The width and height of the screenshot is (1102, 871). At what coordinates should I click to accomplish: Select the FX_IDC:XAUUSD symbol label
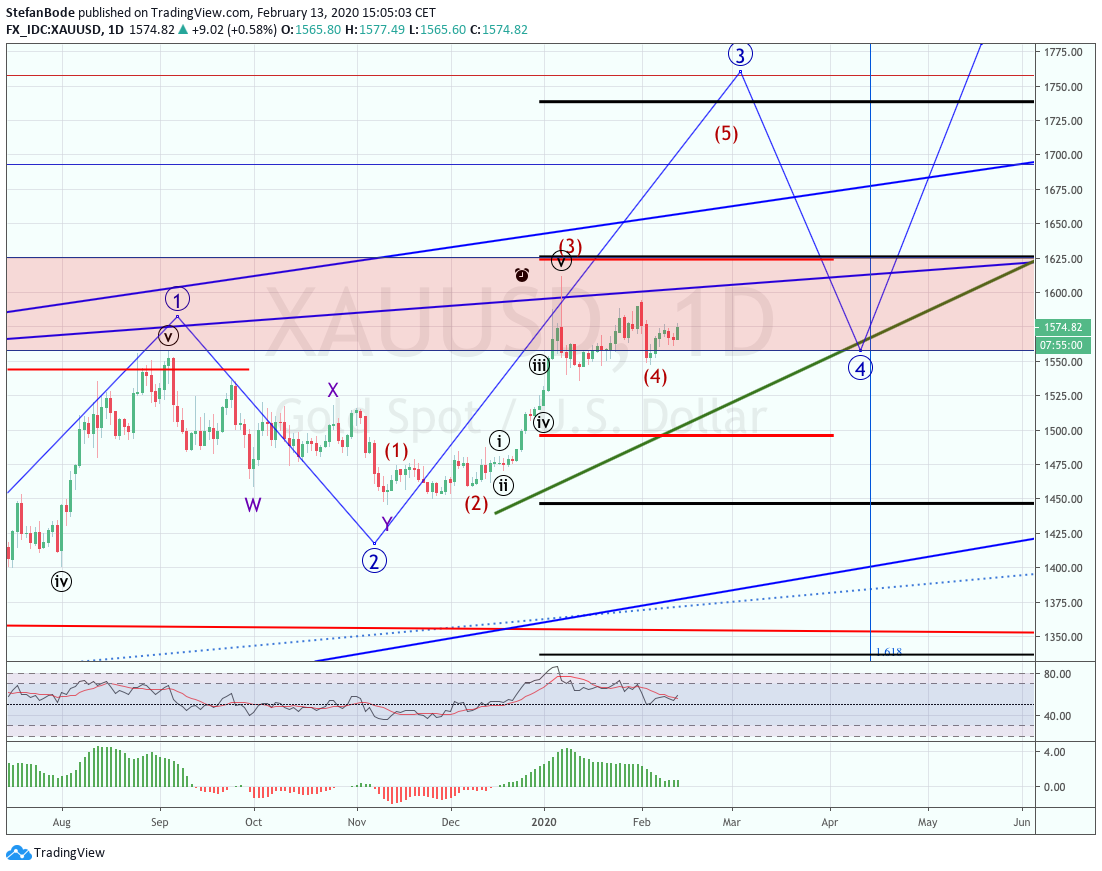[54, 30]
